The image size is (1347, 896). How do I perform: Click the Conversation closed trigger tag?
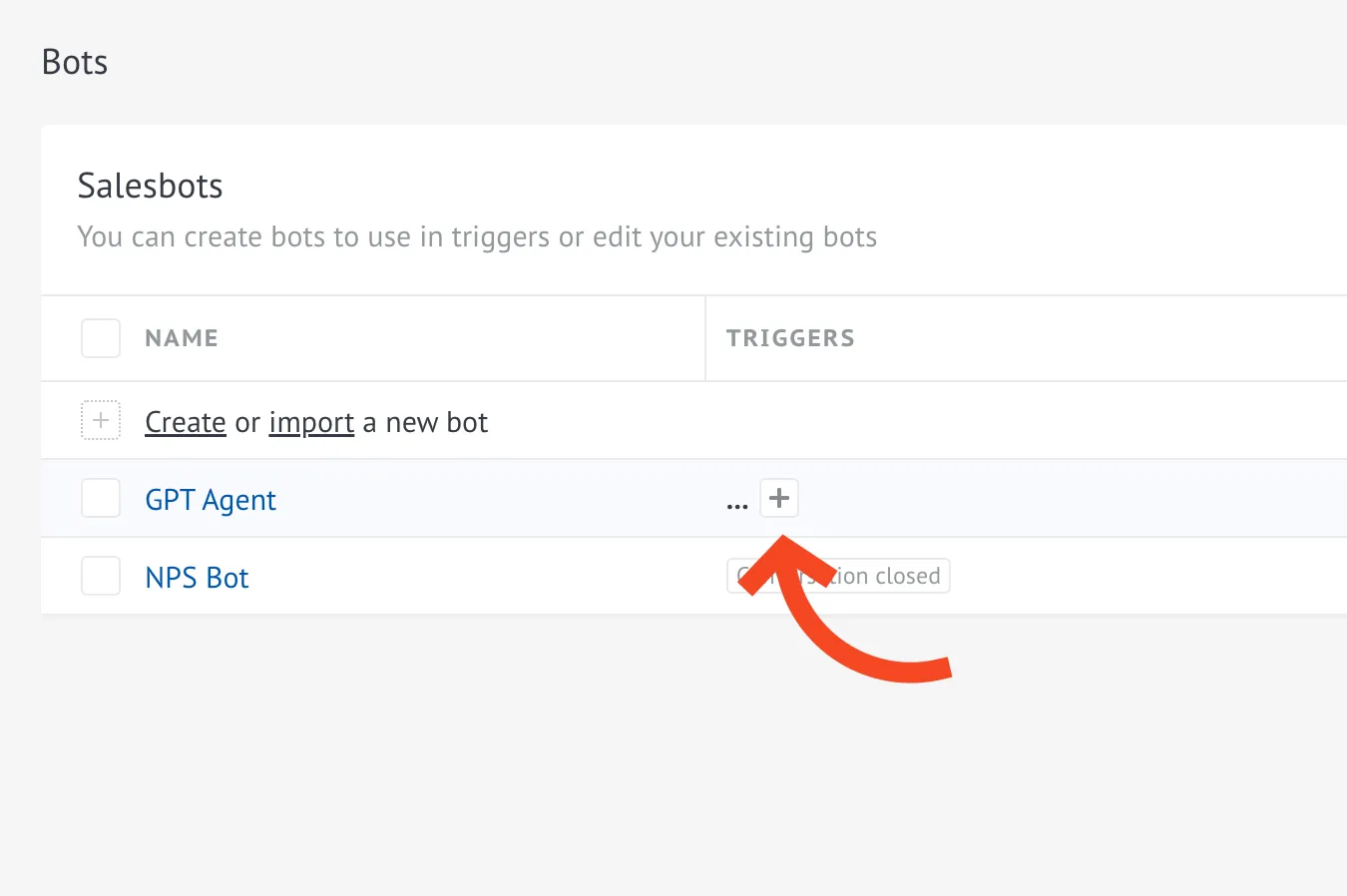click(x=898, y=576)
